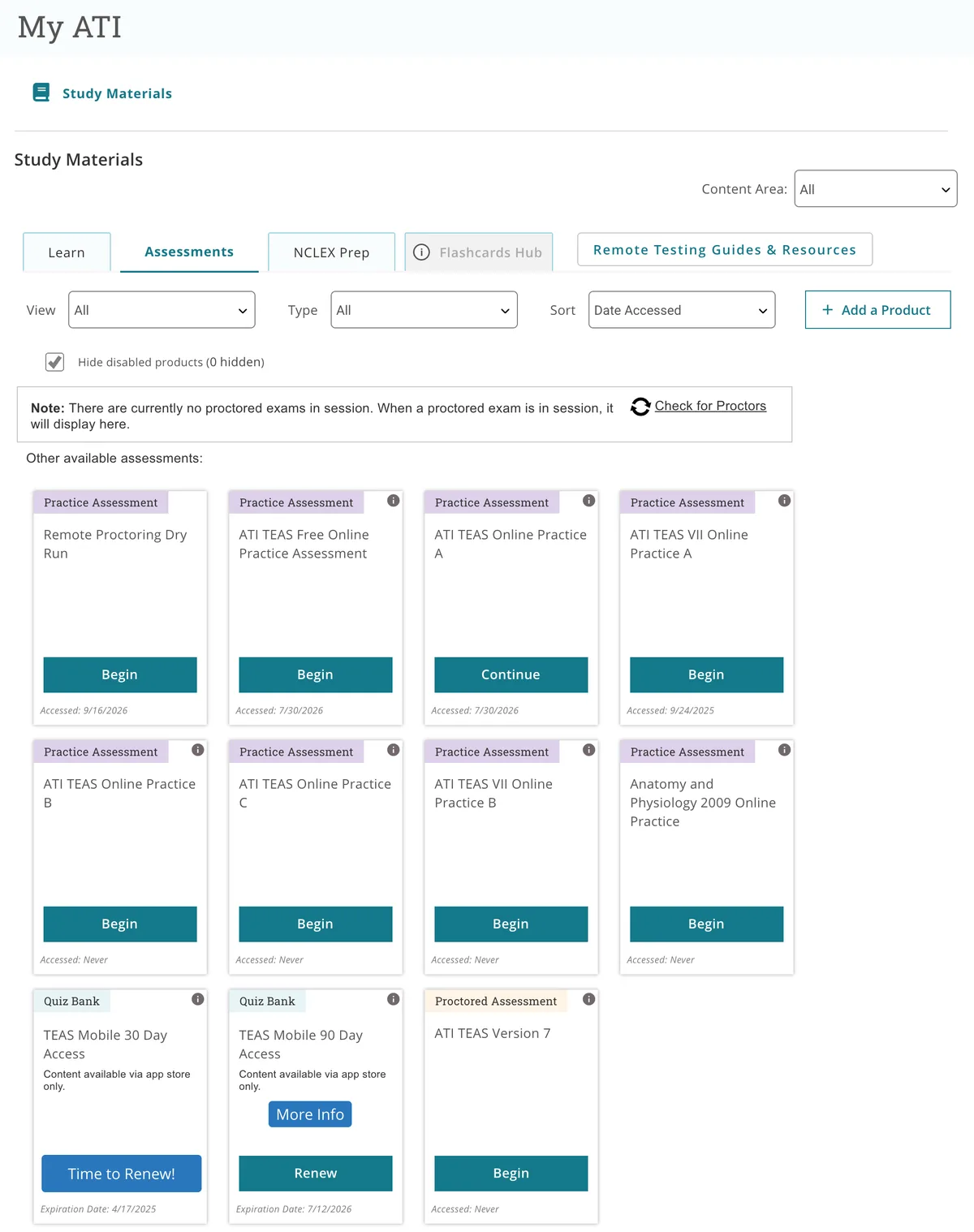Open info icon on TEAS Mobile 90 Day card
This screenshot has width=974, height=1232.
pos(394,999)
